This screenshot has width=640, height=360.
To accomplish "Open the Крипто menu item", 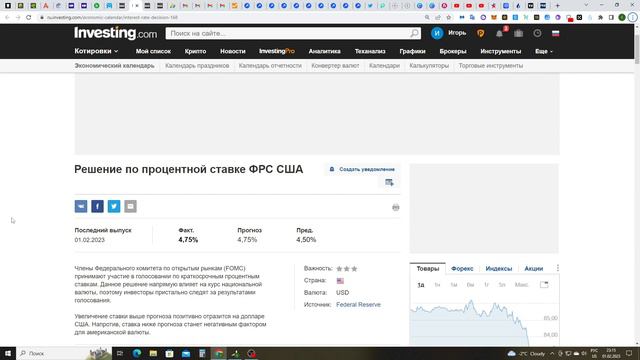I will [195, 51].
